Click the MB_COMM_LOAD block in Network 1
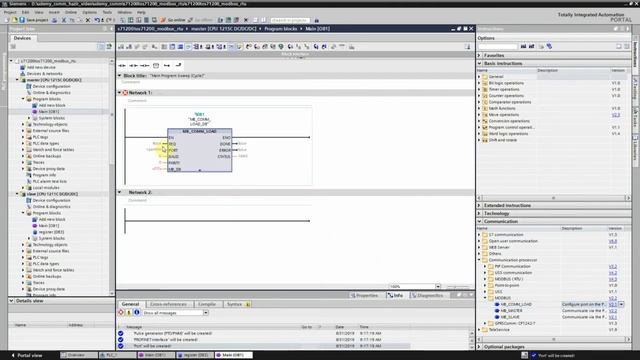This screenshot has height=360, width=640. click(200, 150)
